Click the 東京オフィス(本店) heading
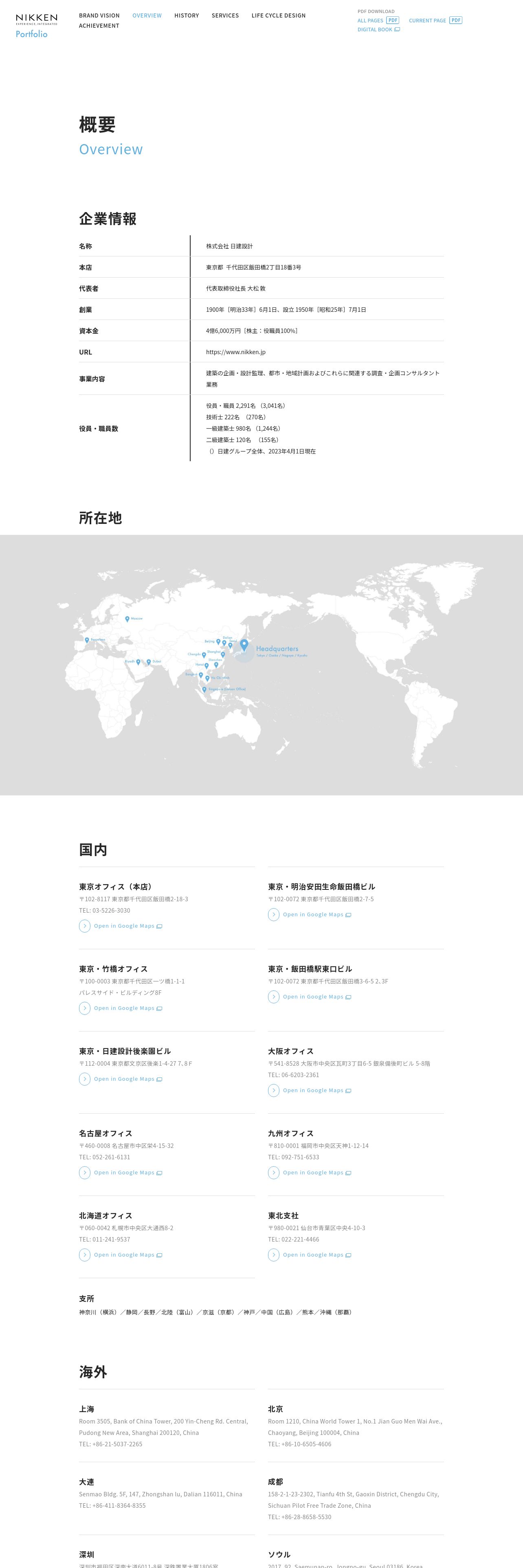Screen dimensions: 523x1568 point(117,886)
